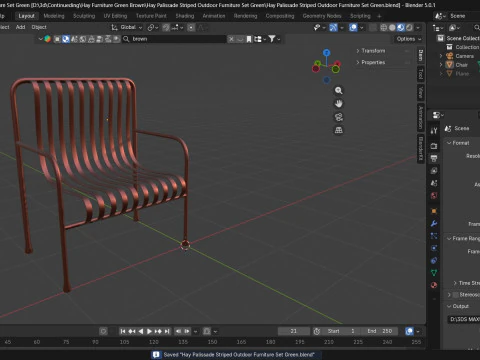480x360 pixels.
Task: Toggle the Stereoscopy checkbox
Action: 456,295
